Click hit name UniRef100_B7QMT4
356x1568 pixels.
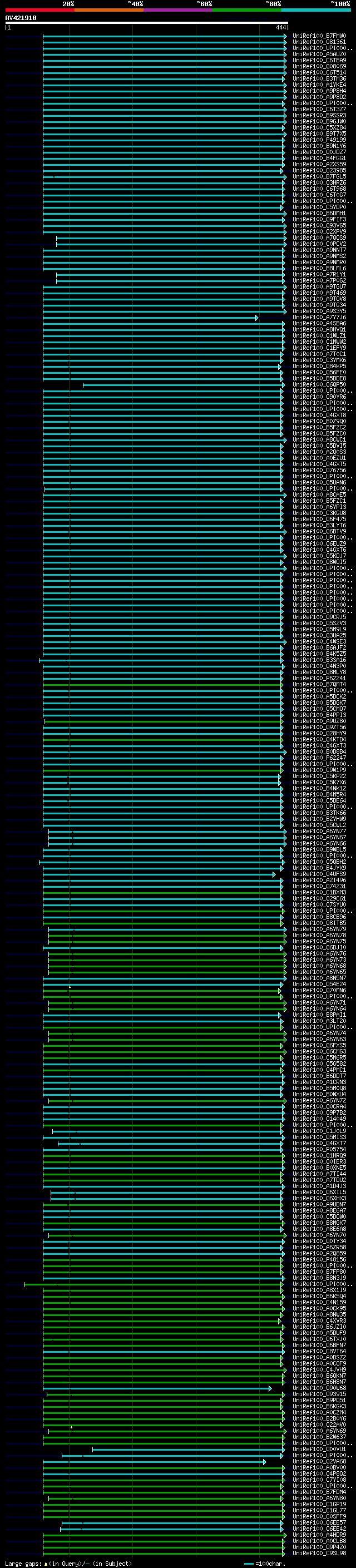[x=319, y=685]
